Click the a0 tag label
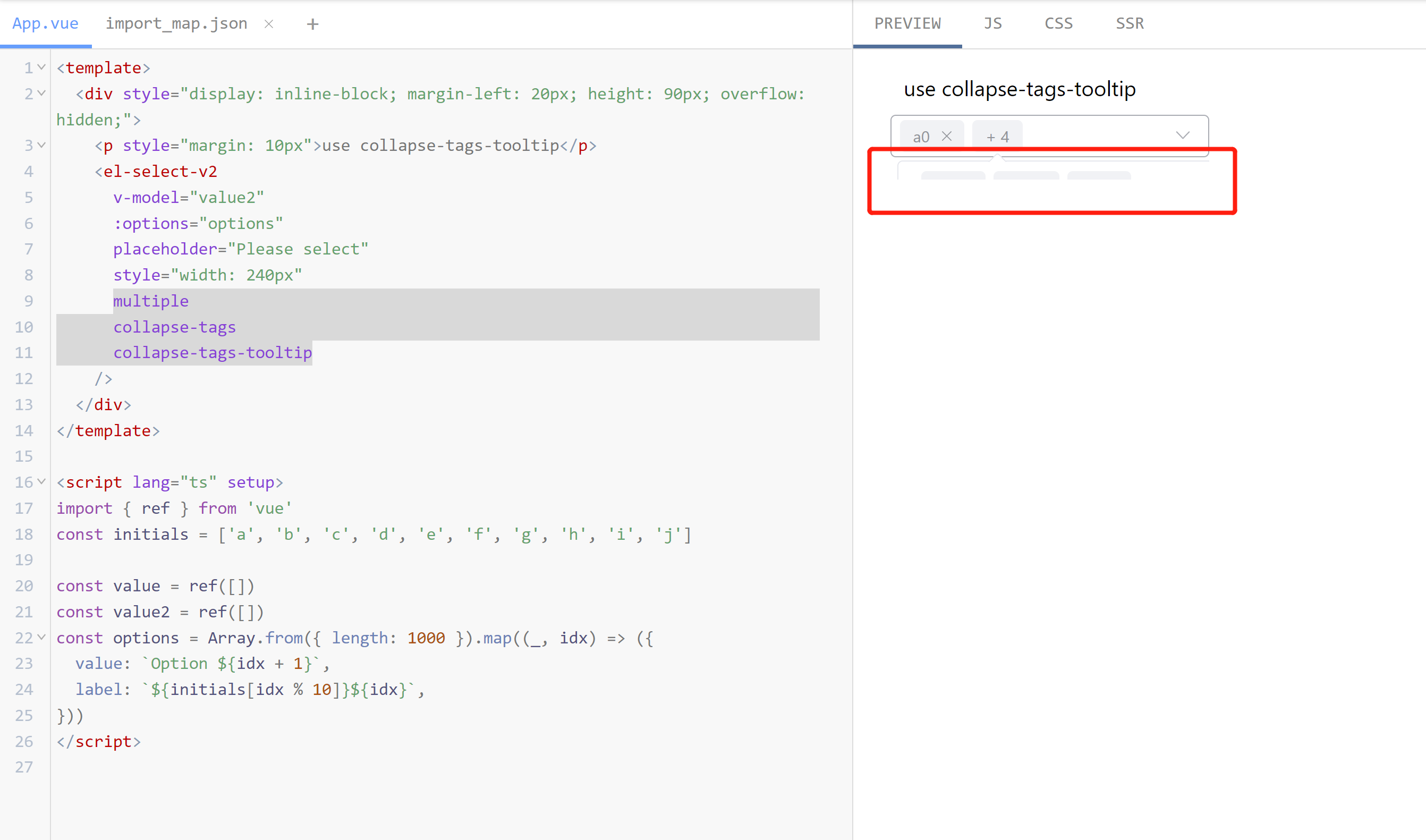 coord(921,137)
